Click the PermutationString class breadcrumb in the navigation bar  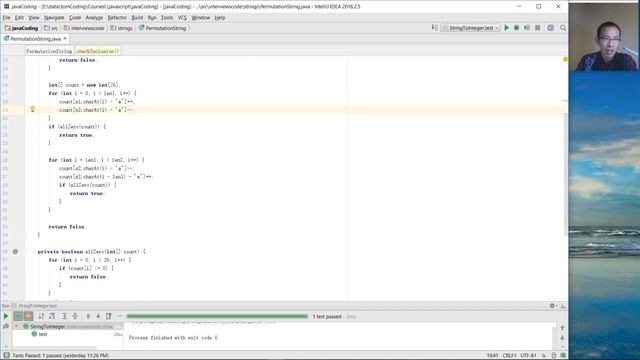(162, 28)
